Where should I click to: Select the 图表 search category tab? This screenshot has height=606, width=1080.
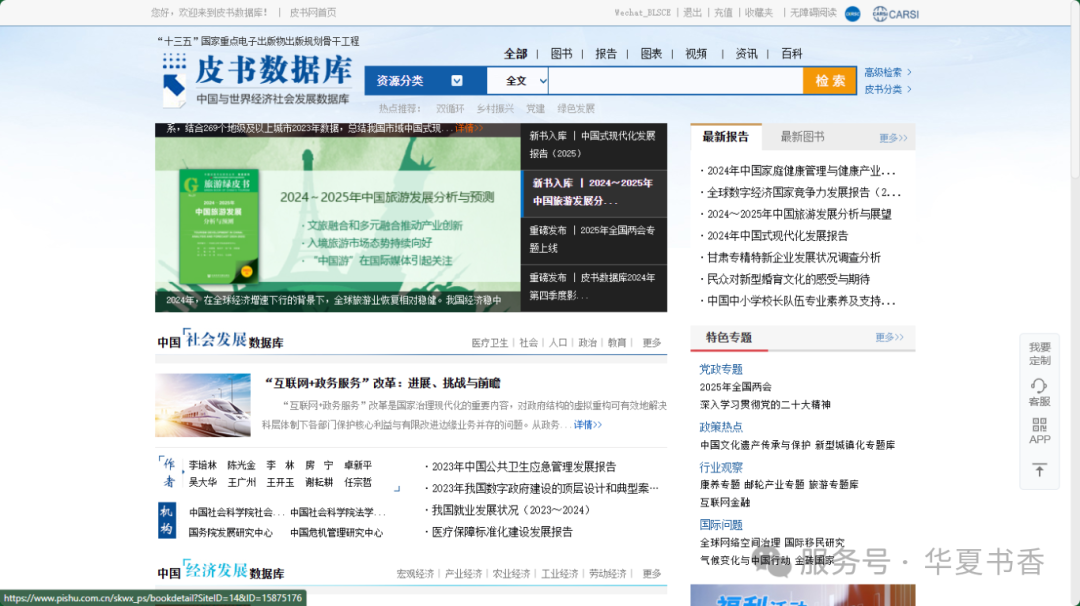(x=651, y=54)
